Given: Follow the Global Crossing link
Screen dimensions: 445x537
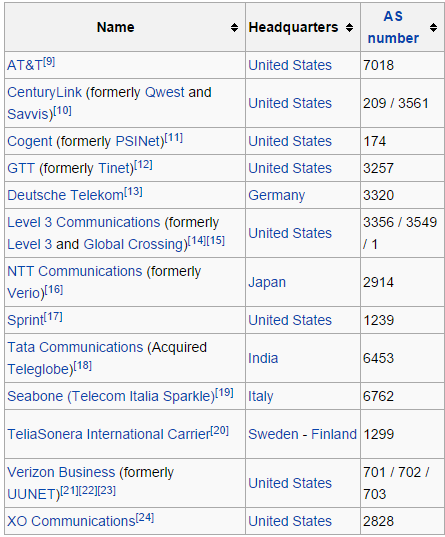Looking at the screenshot, I should (x=134, y=244).
